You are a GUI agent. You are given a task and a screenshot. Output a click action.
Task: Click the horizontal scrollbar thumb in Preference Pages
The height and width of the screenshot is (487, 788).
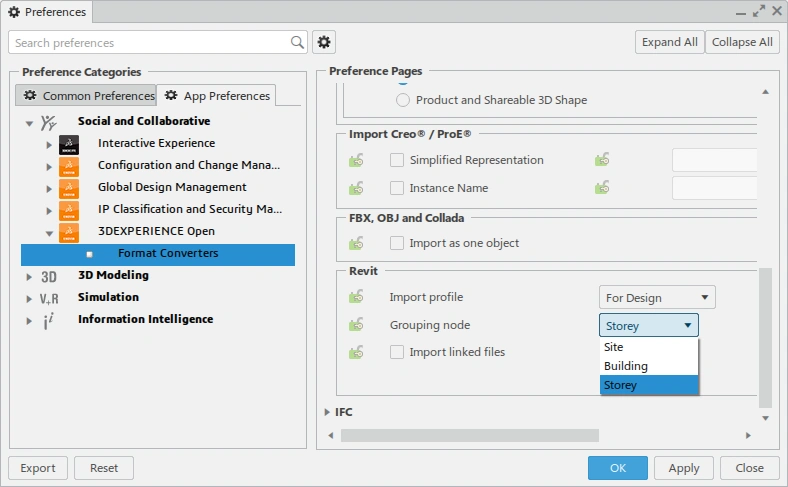[470, 435]
